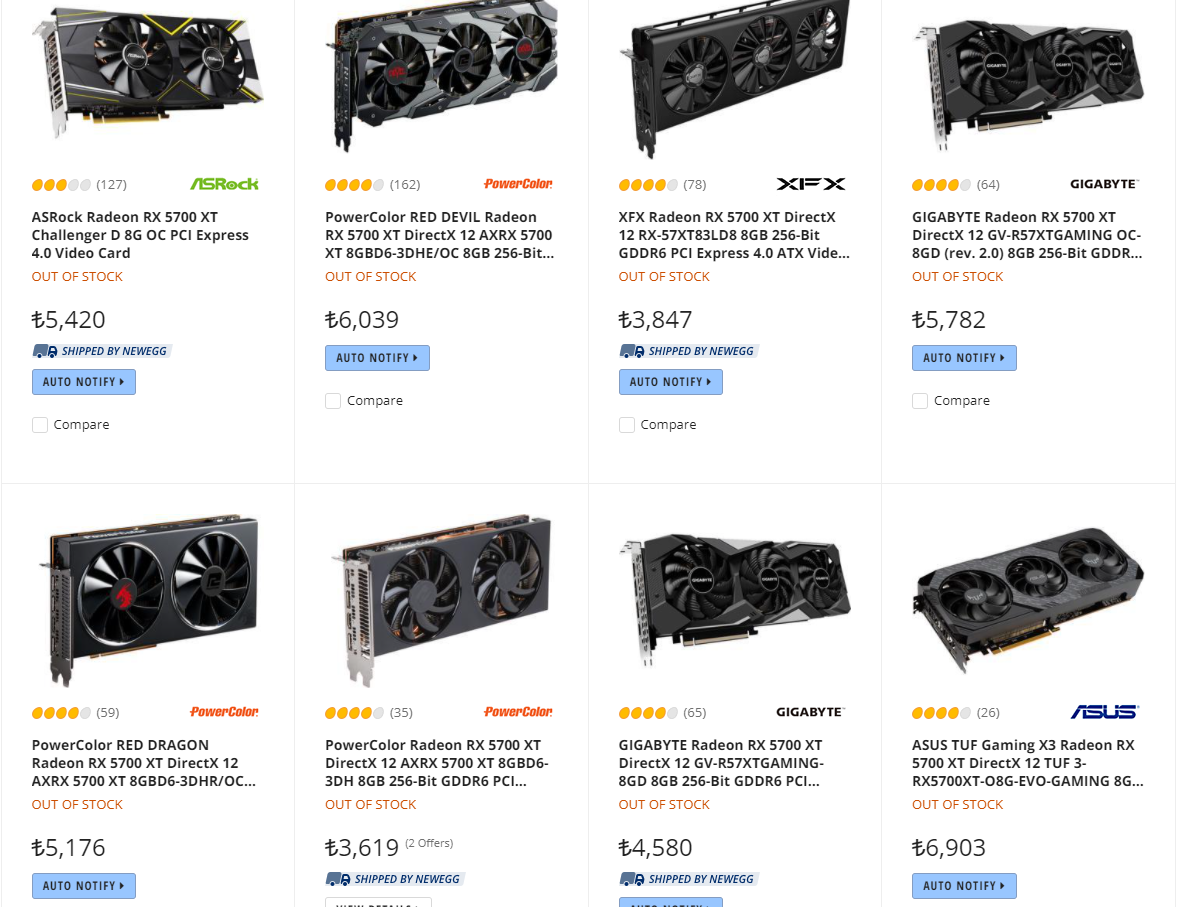Click Auto Notify for the ₺3,847 XFX card
Viewport: 1189px width, 907px height.
pyautogui.click(x=671, y=382)
